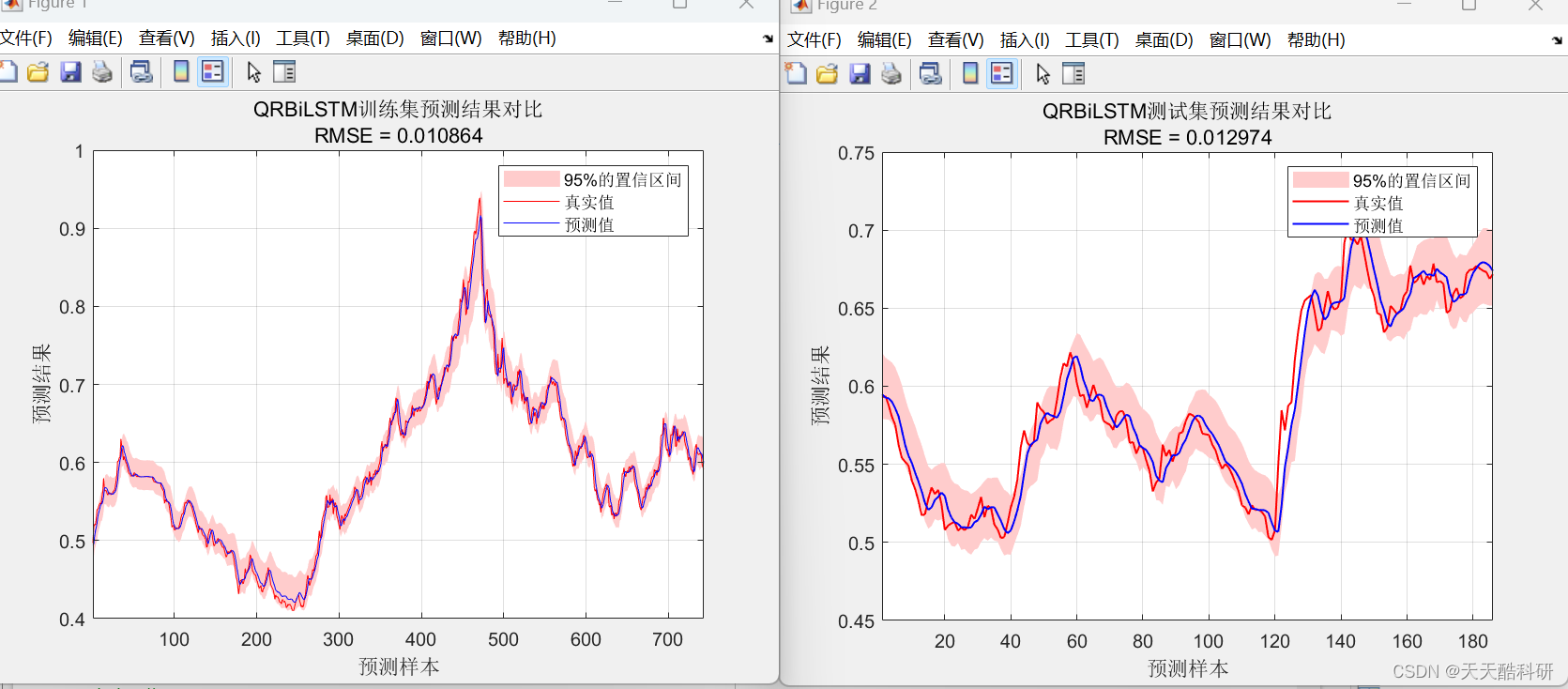The width and height of the screenshot is (1568, 689).
Task: Click Open File icon in Figure 1 toolbar
Action: [38, 72]
